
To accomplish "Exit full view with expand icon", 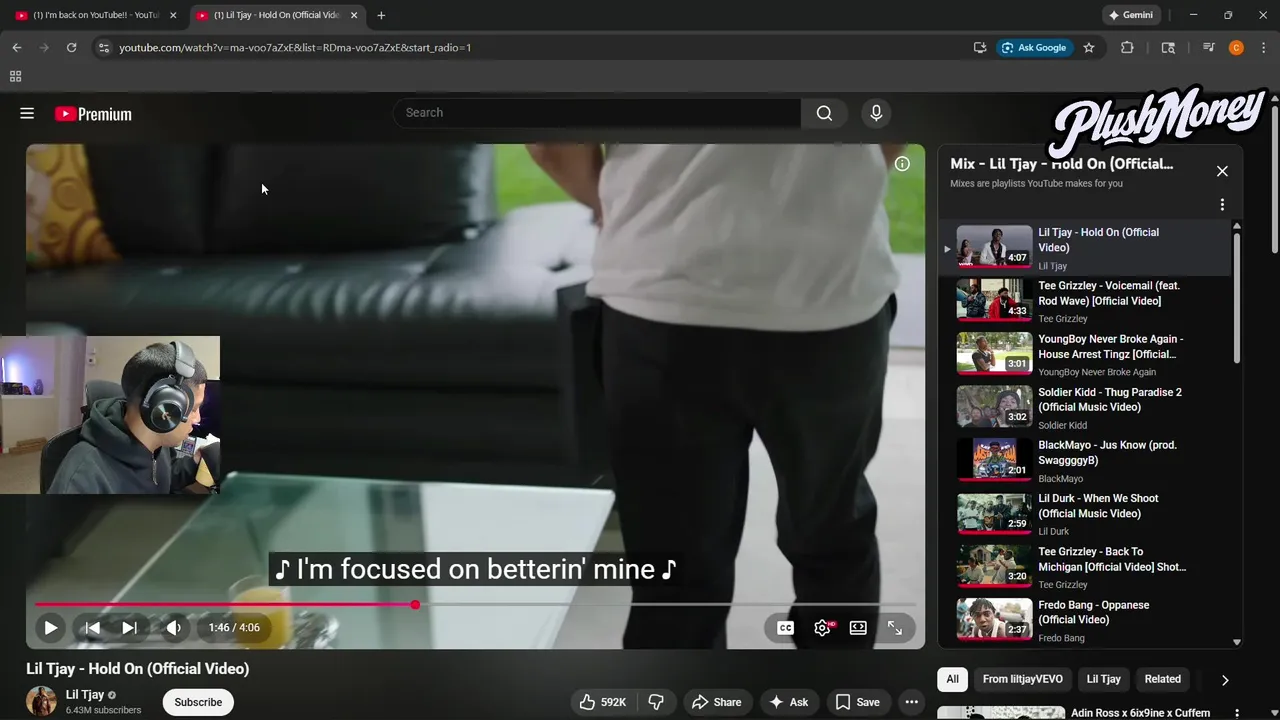I will click(x=895, y=628).
